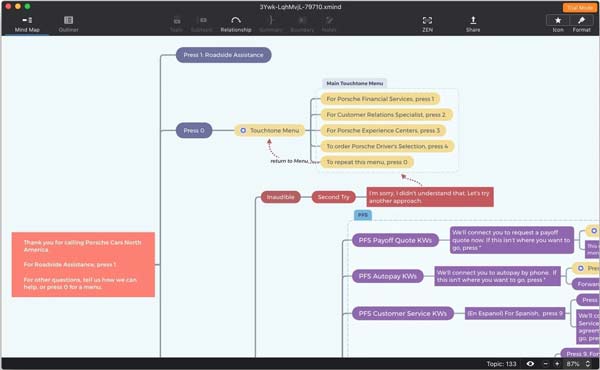600x370 pixels.
Task: Click radio marker on Touchtone Menu topic
Action: click(x=243, y=130)
